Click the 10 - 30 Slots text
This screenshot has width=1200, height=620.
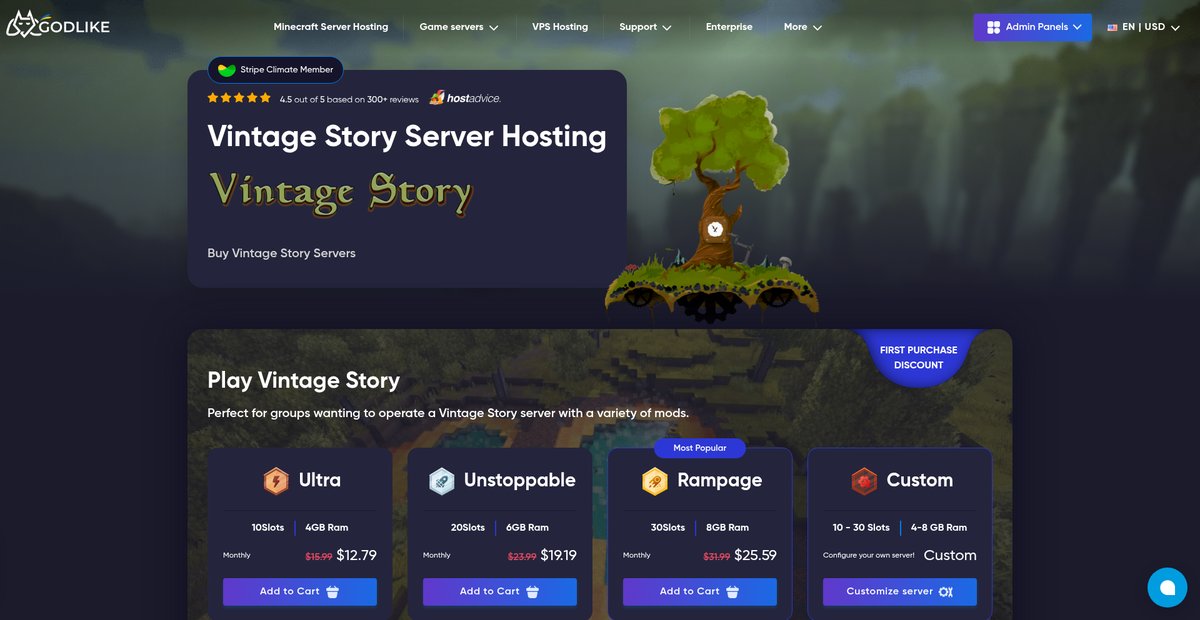pyautogui.click(x=861, y=527)
